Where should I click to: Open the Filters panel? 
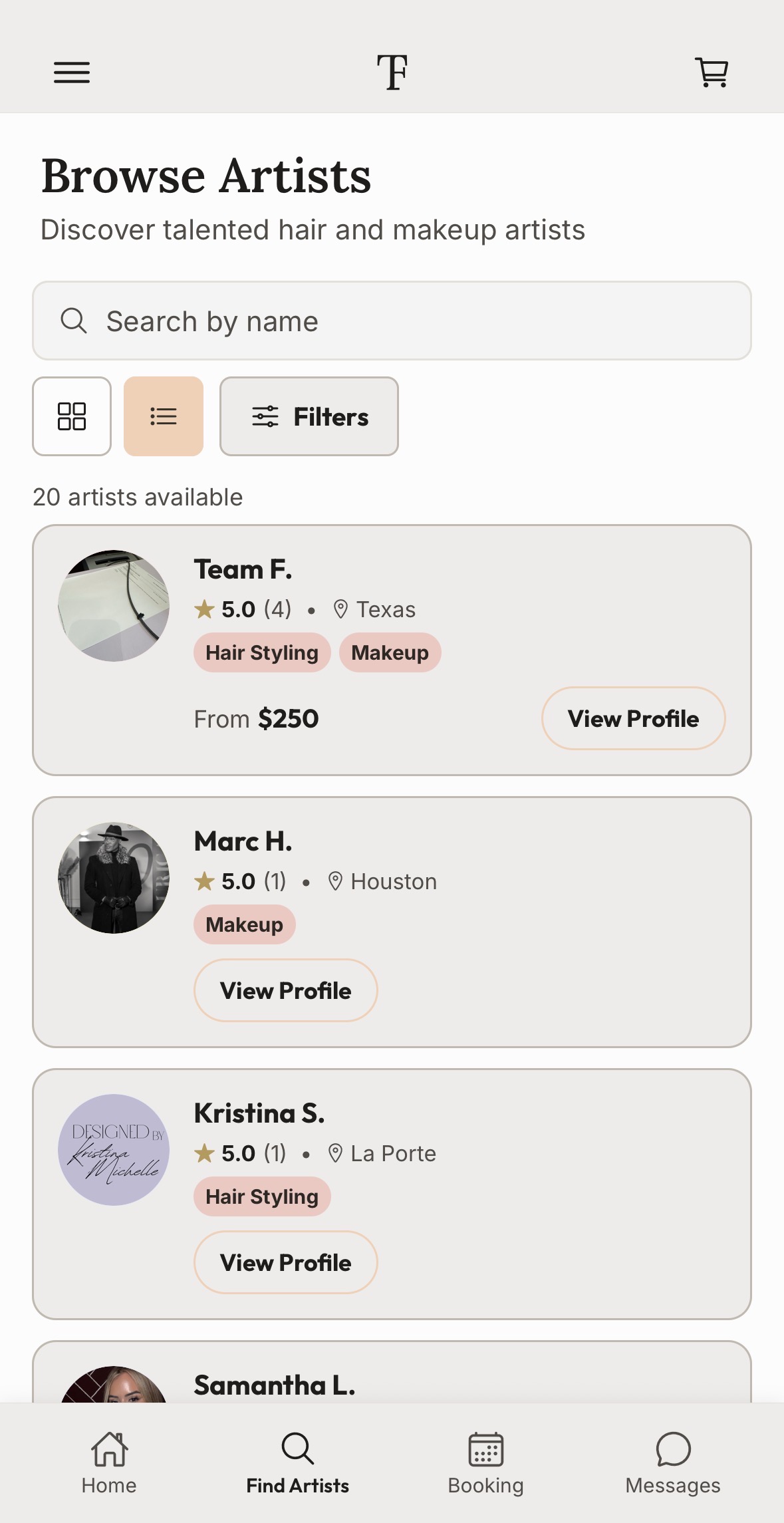click(309, 416)
